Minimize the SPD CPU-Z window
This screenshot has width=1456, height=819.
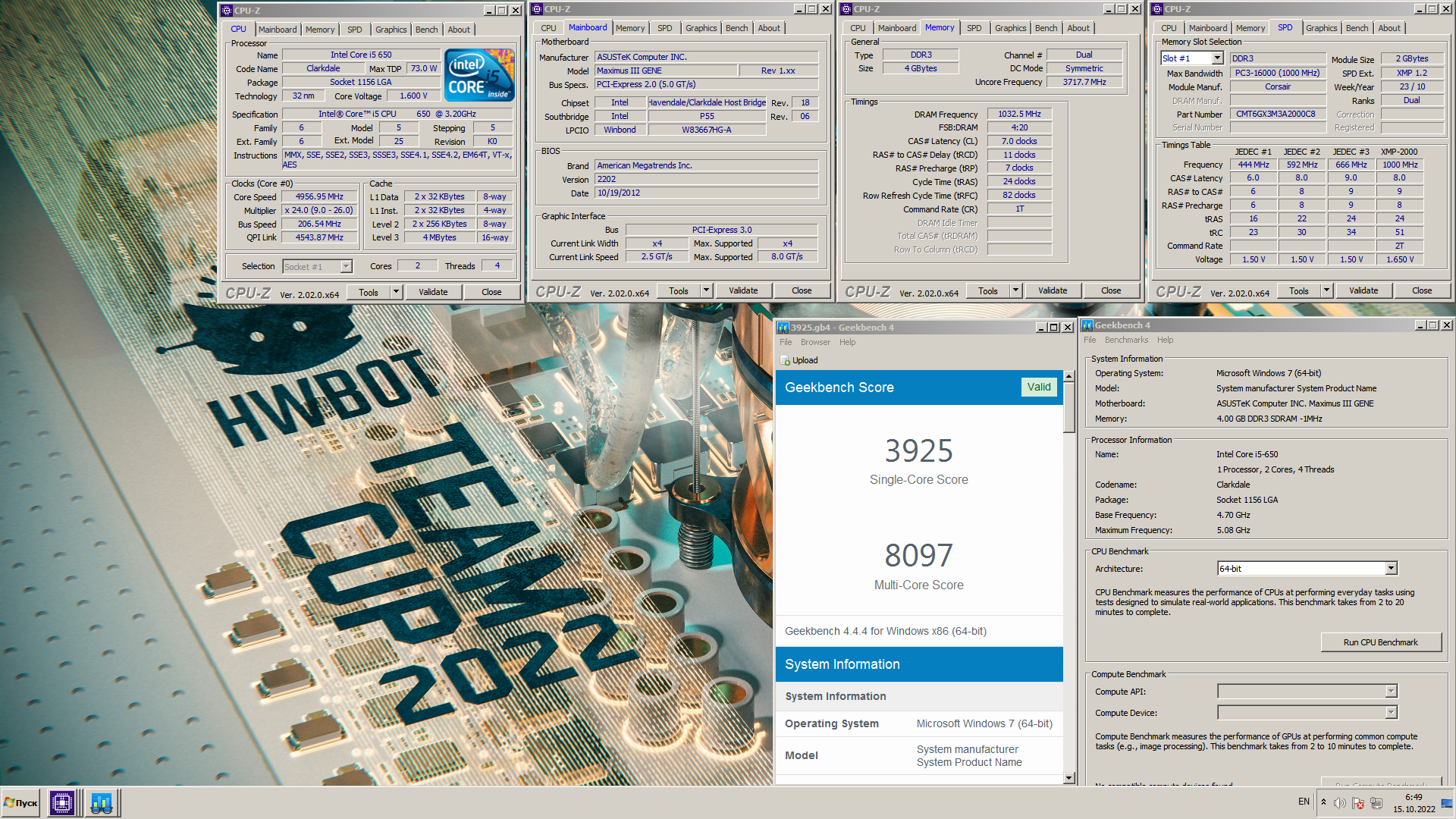pos(1420,9)
